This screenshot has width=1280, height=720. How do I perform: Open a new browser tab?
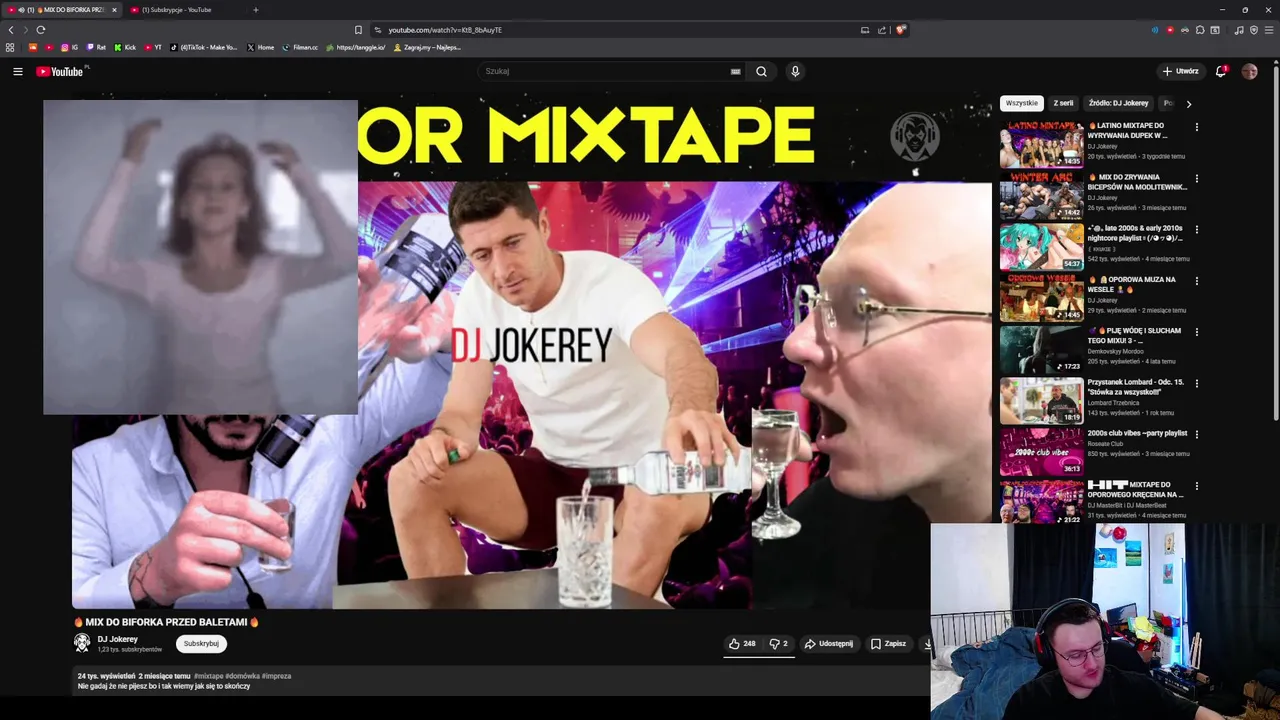click(x=255, y=10)
